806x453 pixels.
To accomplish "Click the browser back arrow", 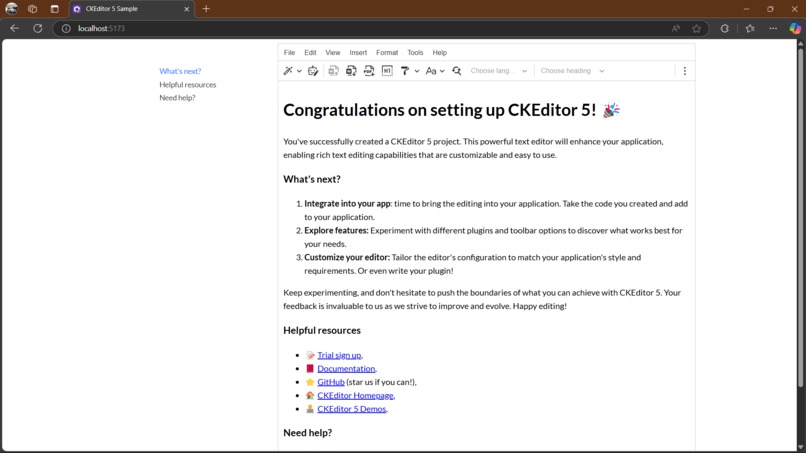I will pyautogui.click(x=14, y=28).
